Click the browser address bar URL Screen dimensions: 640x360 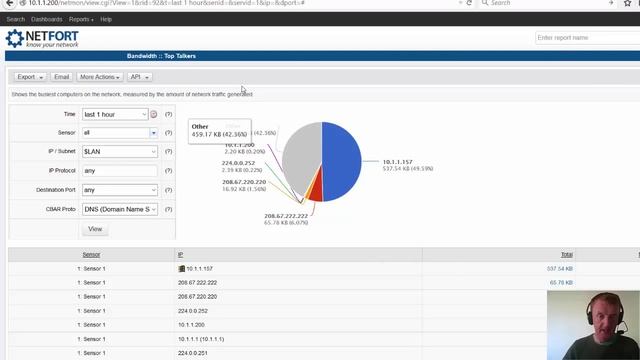coord(167,3)
